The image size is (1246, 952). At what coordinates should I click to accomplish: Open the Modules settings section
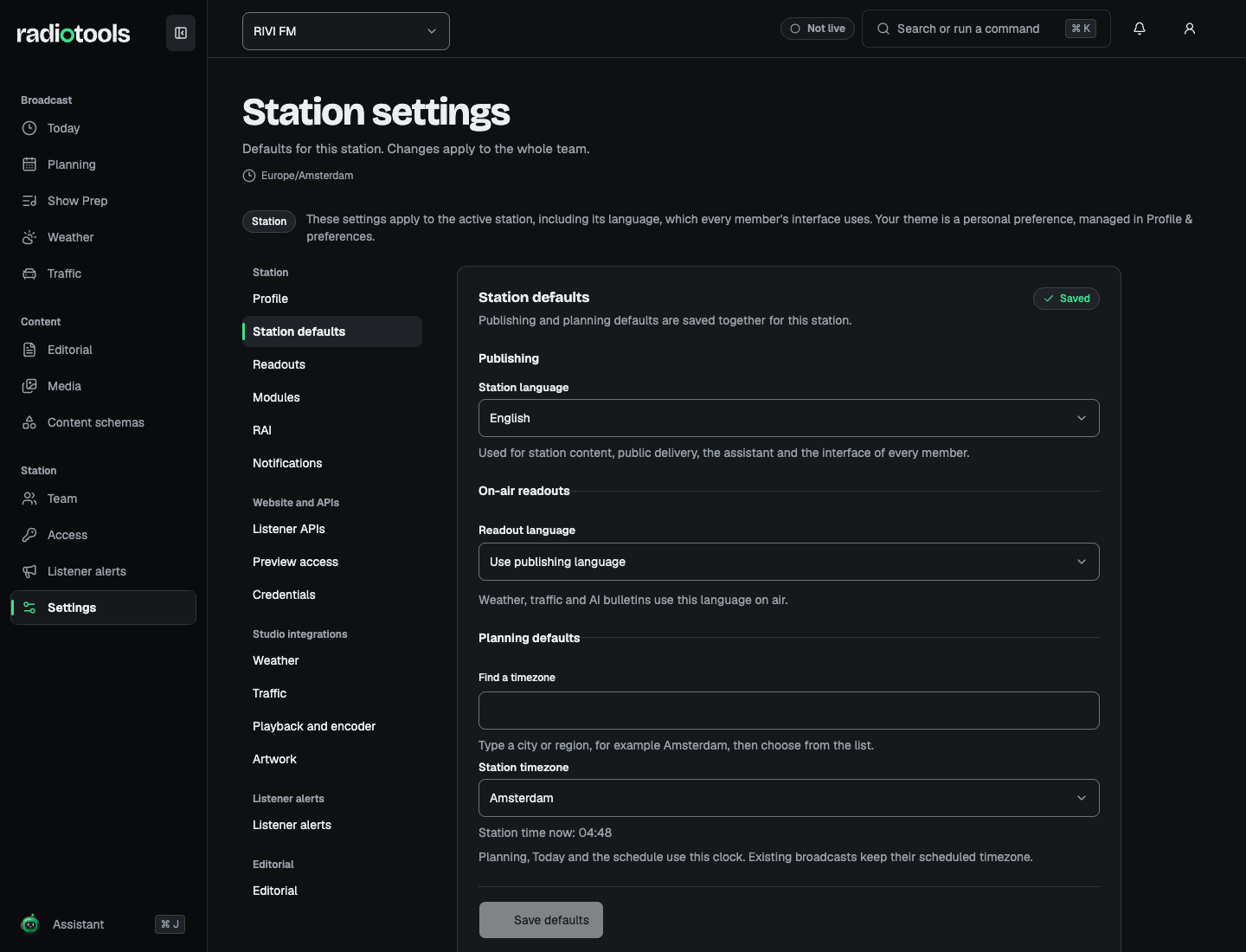click(x=332, y=397)
